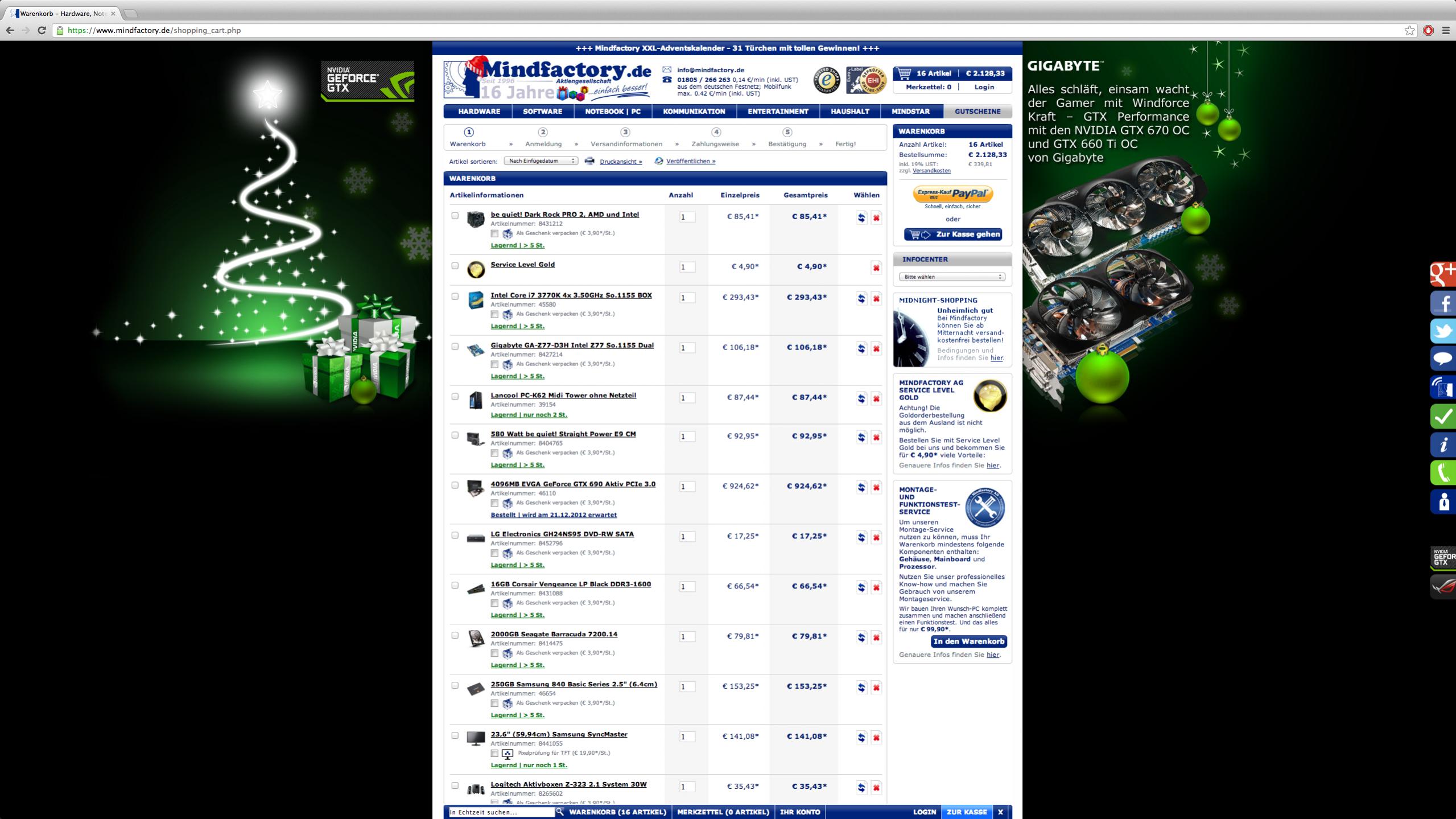Open the 'Versandkosten' link in summary

pyautogui.click(x=931, y=171)
